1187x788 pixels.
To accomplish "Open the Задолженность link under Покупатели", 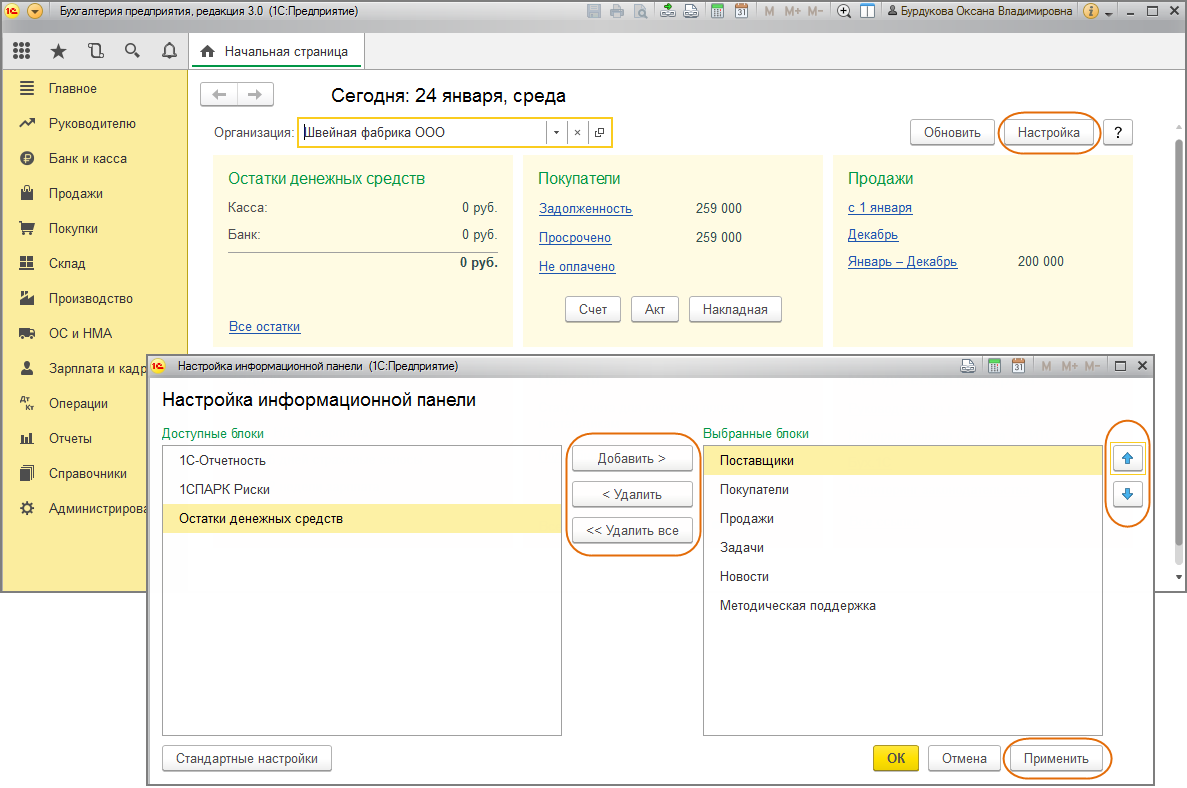I will tap(585, 209).
